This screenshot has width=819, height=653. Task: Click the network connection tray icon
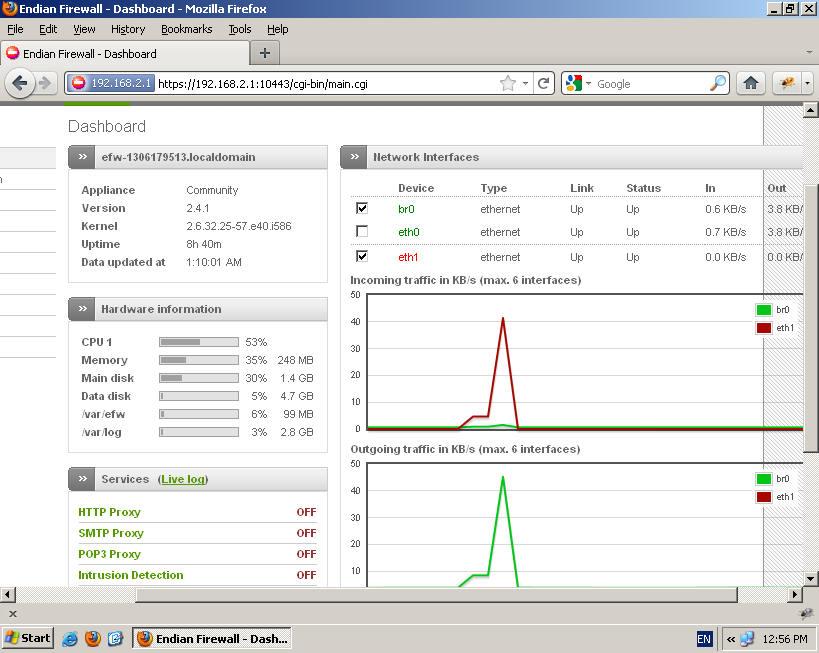[x=747, y=639]
